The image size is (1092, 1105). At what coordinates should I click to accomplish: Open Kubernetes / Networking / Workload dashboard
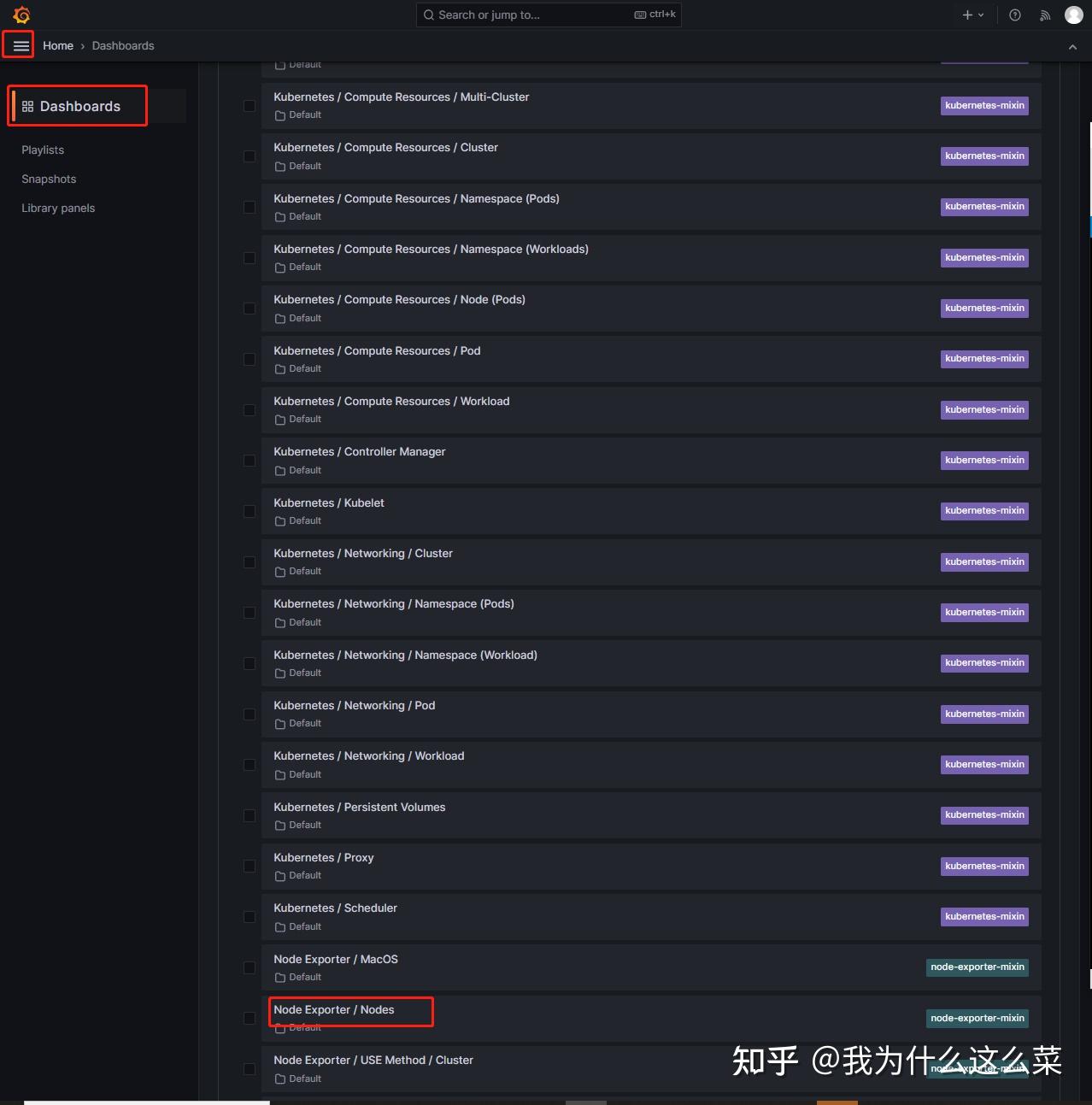369,756
